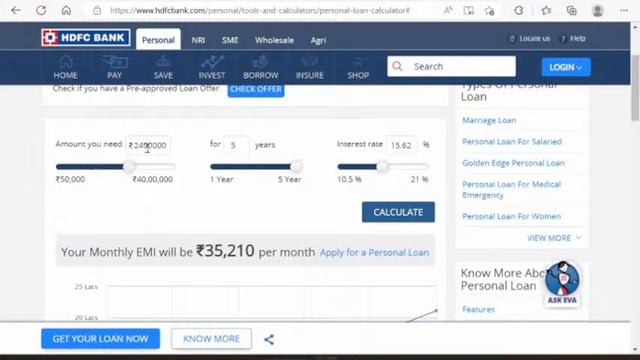The width and height of the screenshot is (640, 360).
Task: Activate Read aloud icon in address bar
Action: tap(448, 11)
